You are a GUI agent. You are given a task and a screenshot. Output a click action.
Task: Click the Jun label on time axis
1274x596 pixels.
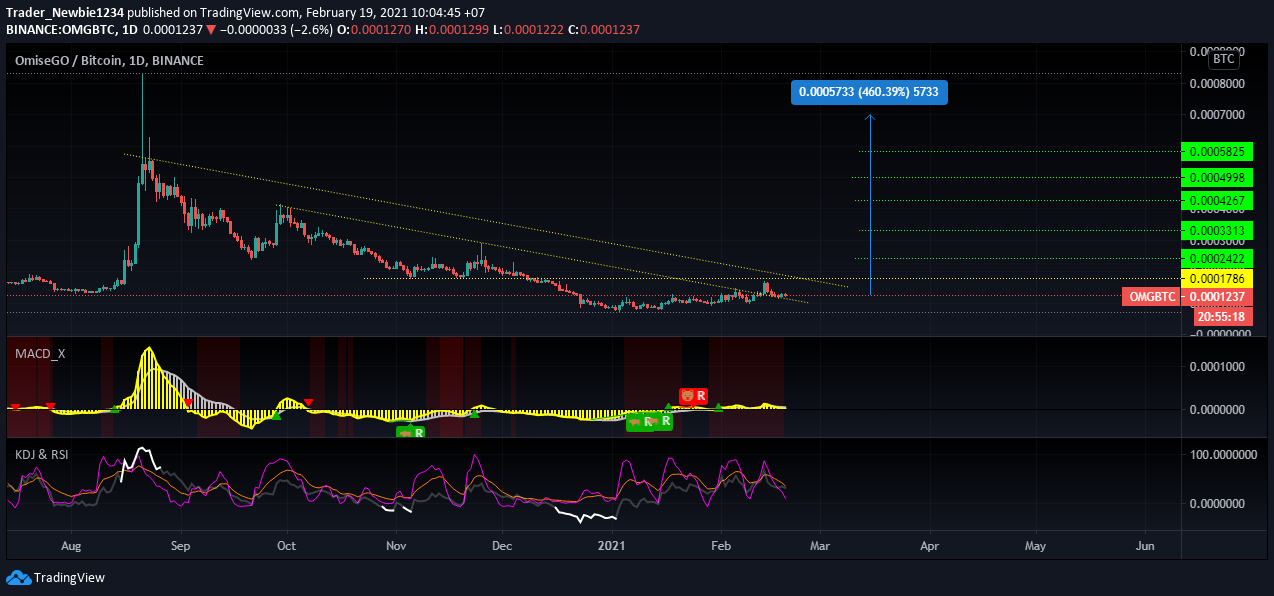point(1145,546)
